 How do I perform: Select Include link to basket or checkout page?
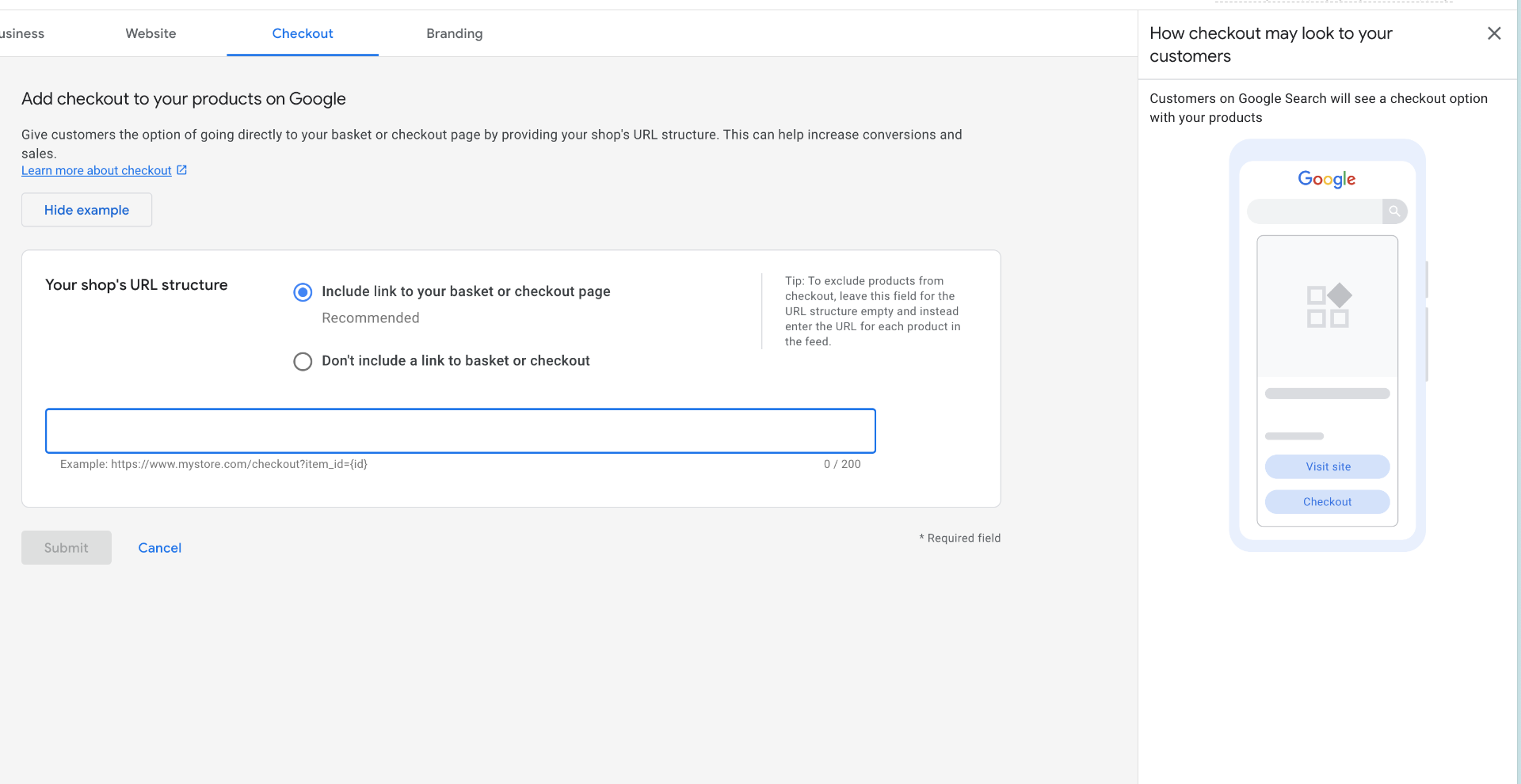303,292
